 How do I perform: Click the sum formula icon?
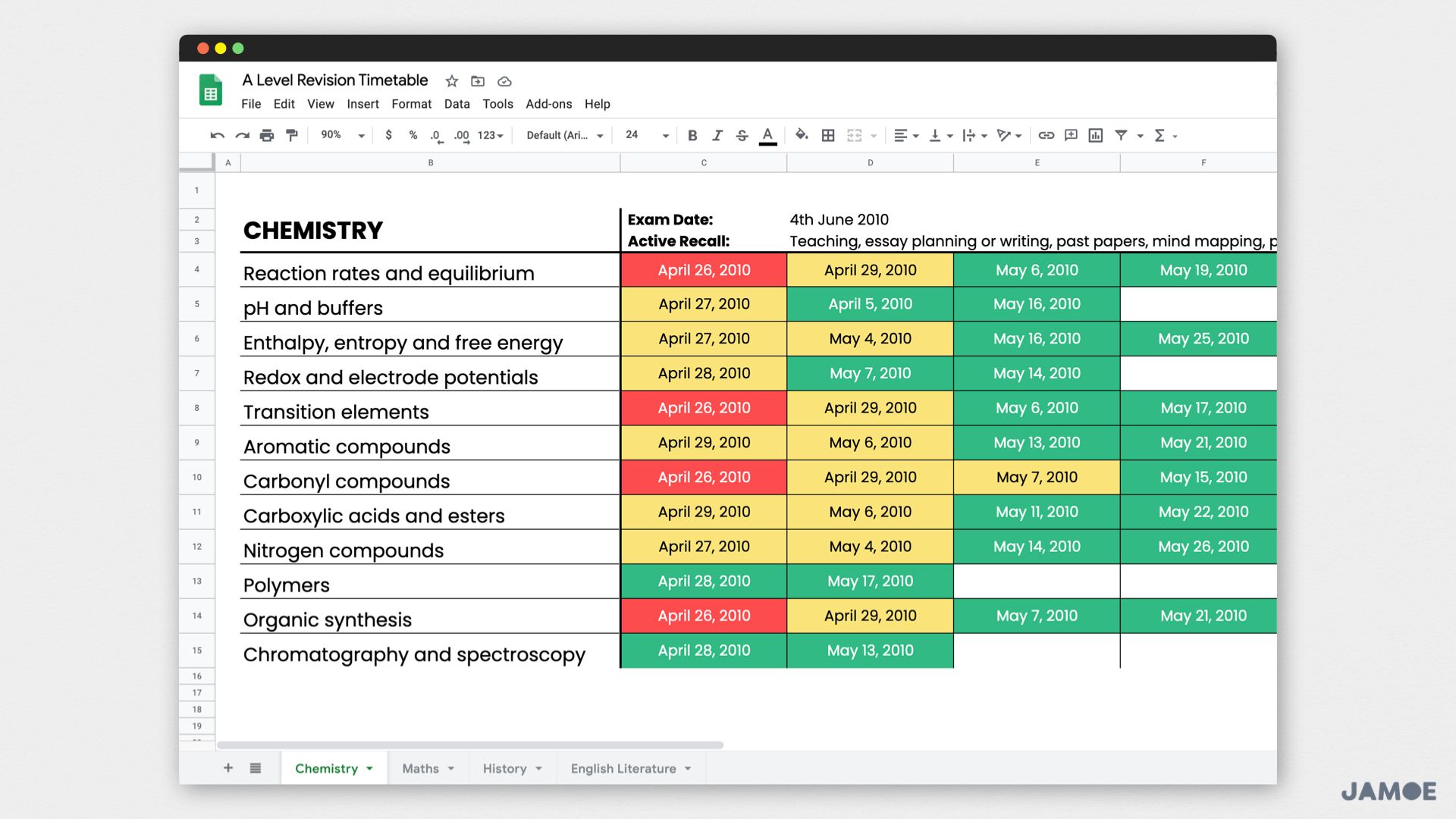(1160, 134)
